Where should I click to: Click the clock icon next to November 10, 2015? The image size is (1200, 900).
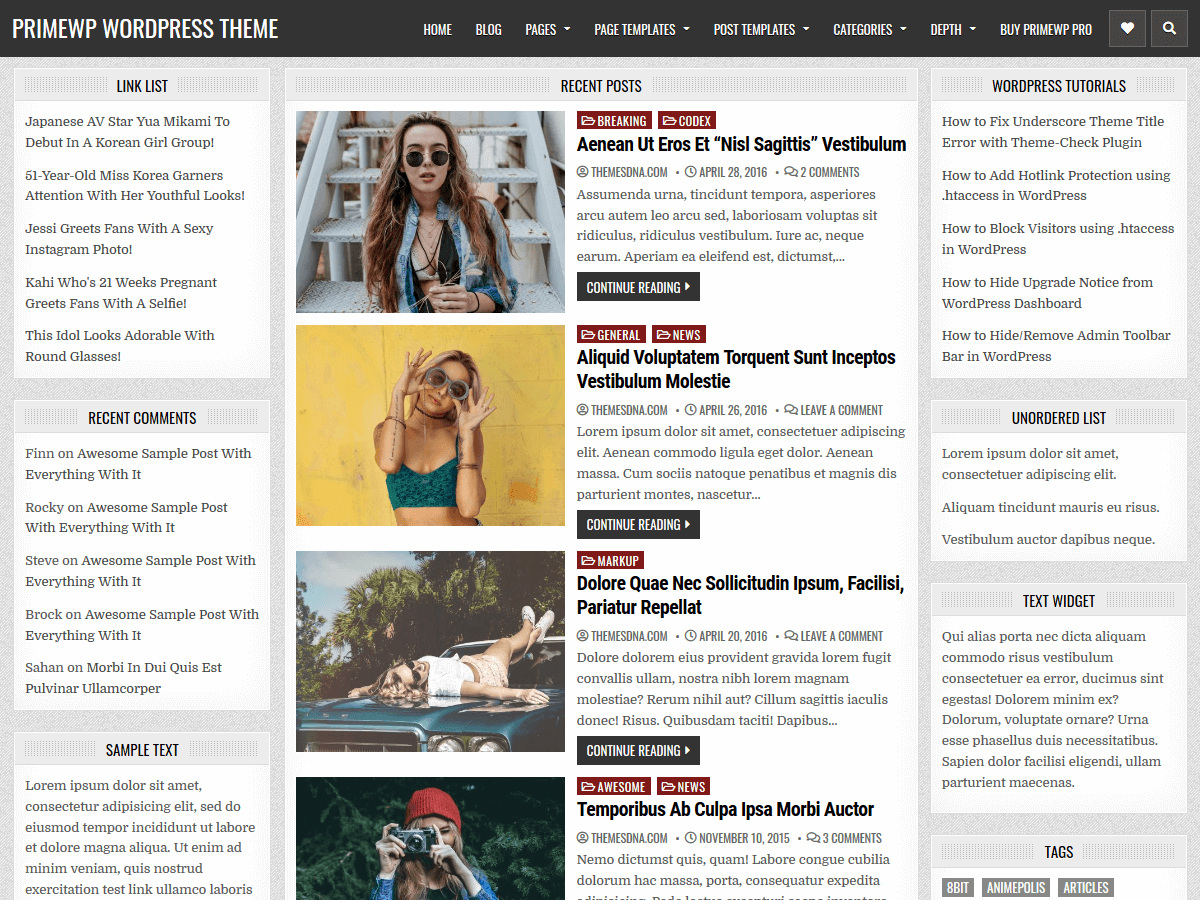(690, 838)
